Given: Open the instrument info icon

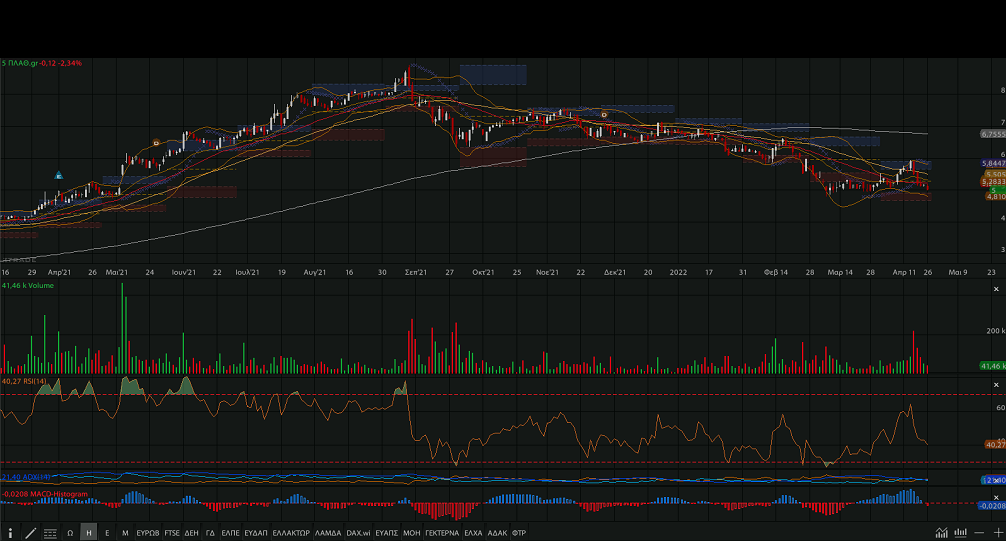Looking at the screenshot, I should (x=11, y=533).
